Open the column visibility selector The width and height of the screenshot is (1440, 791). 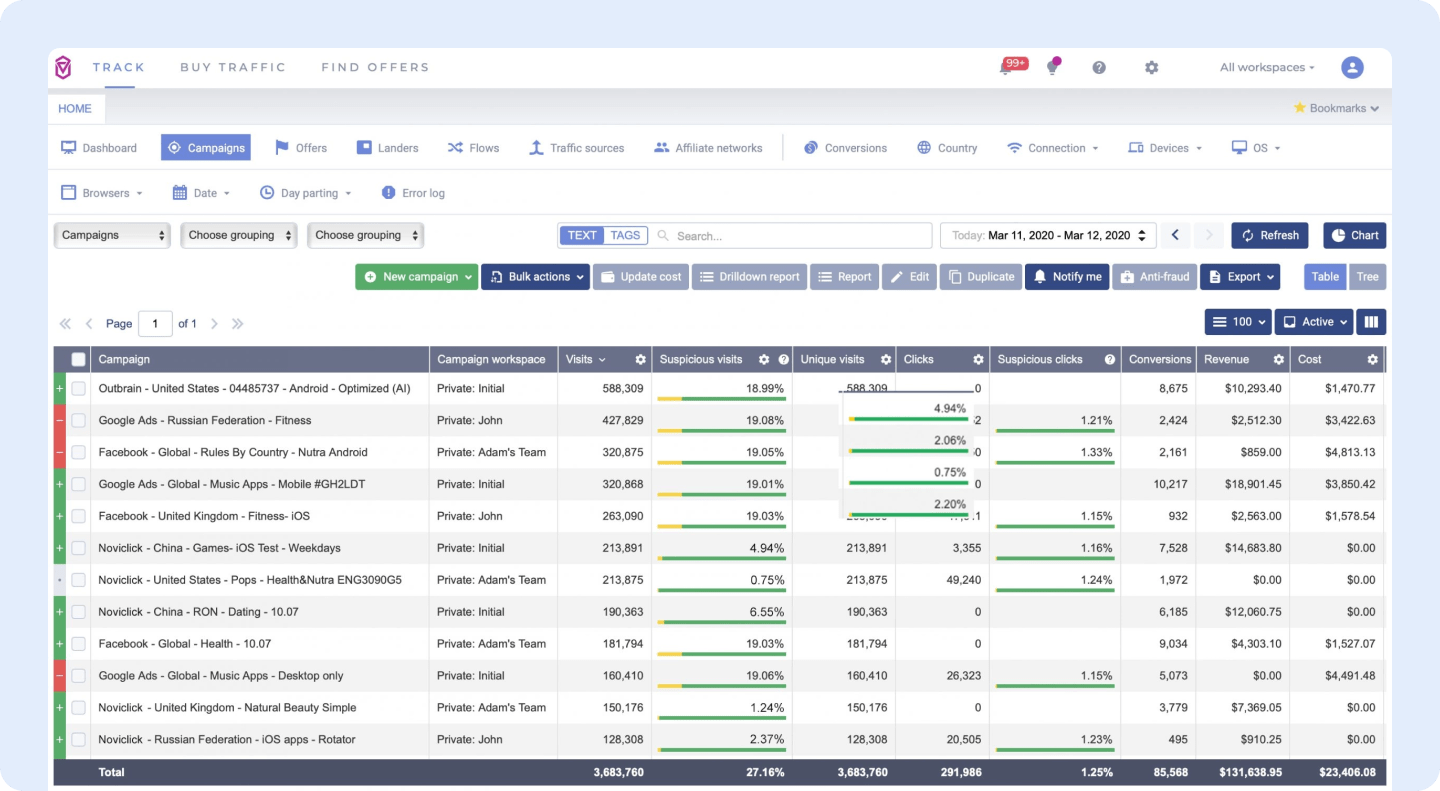(x=1371, y=321)
